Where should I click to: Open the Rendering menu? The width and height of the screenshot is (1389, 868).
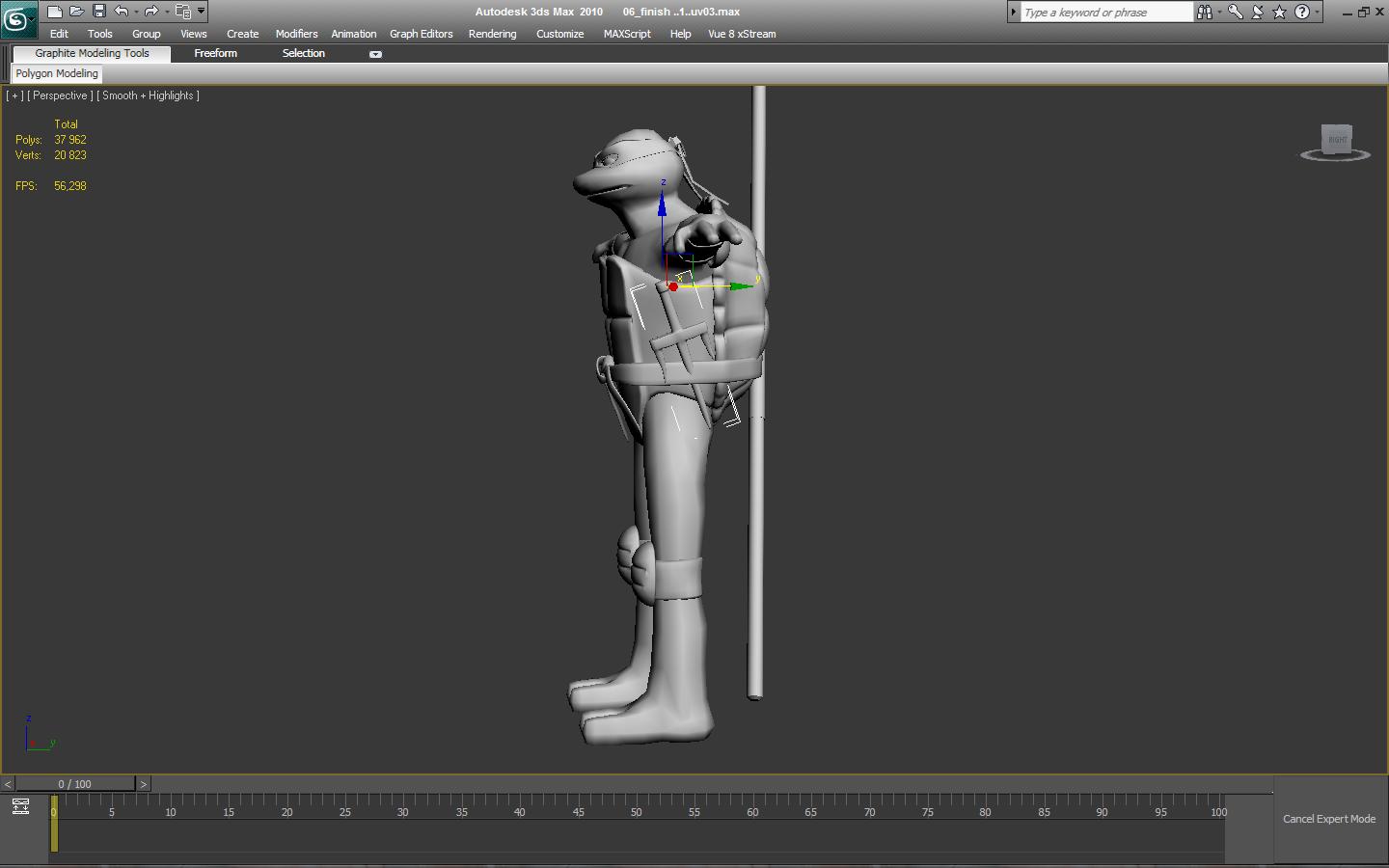[492, 34]
